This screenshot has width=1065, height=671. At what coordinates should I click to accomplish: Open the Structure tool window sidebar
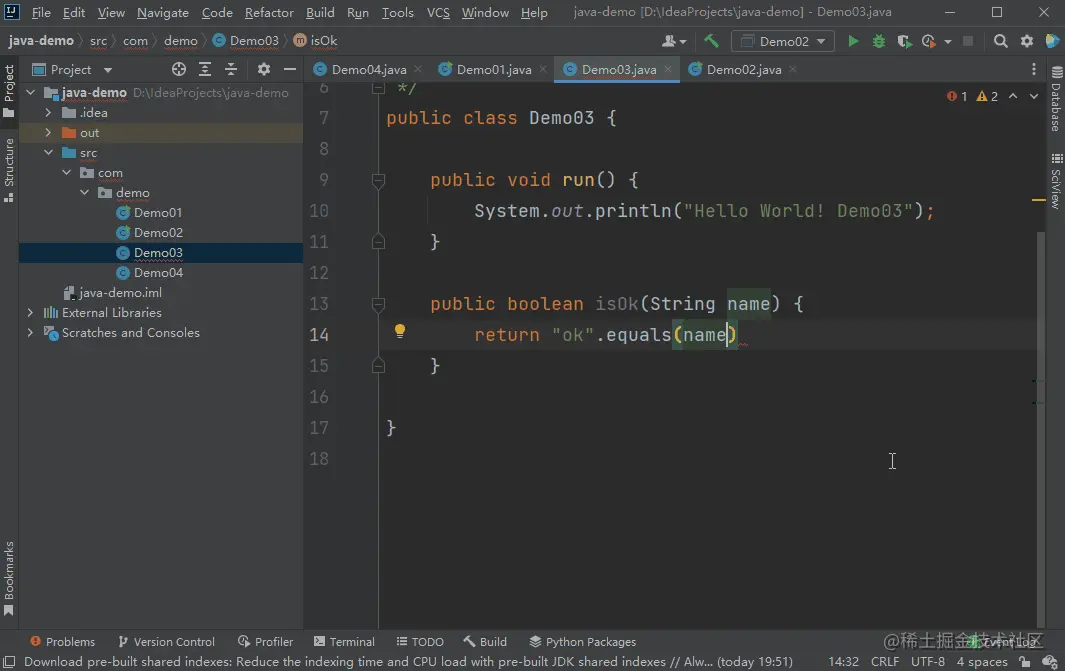click(x=9, y=170)
